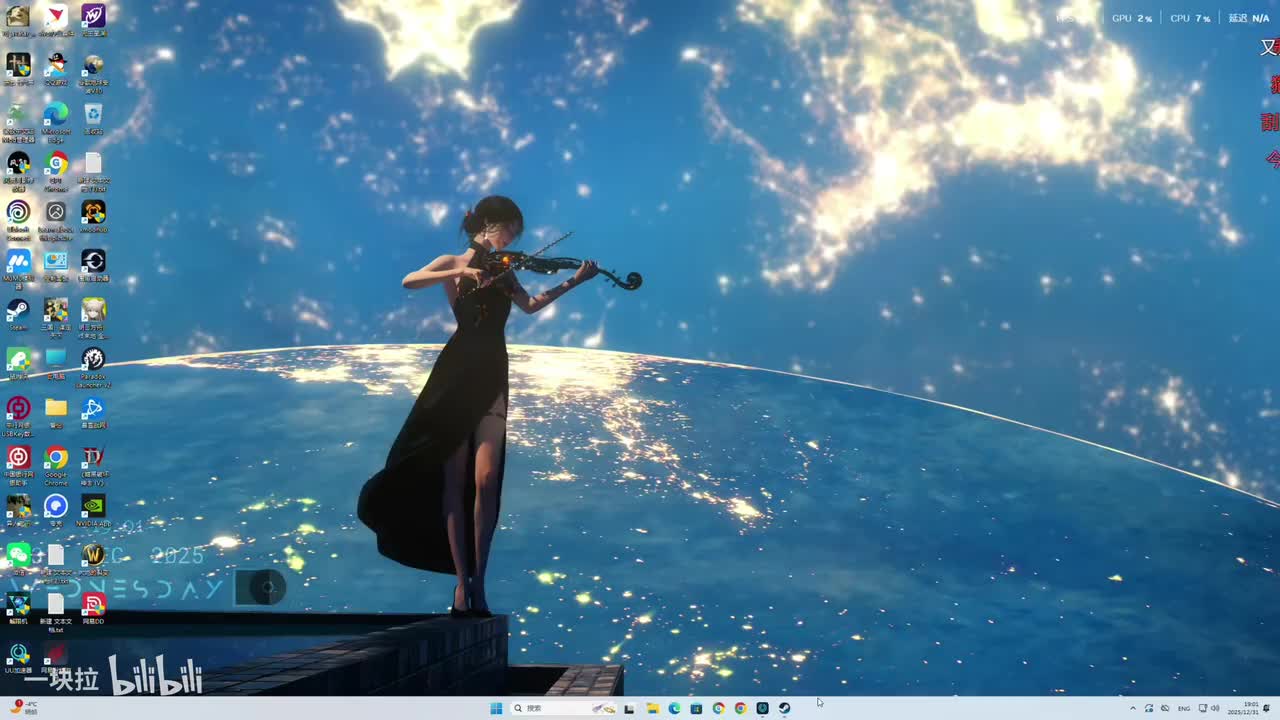The image size is (1280, 720).
Task: Open the Paradox Launcher v2 shortcut
Action: [93, 366]
